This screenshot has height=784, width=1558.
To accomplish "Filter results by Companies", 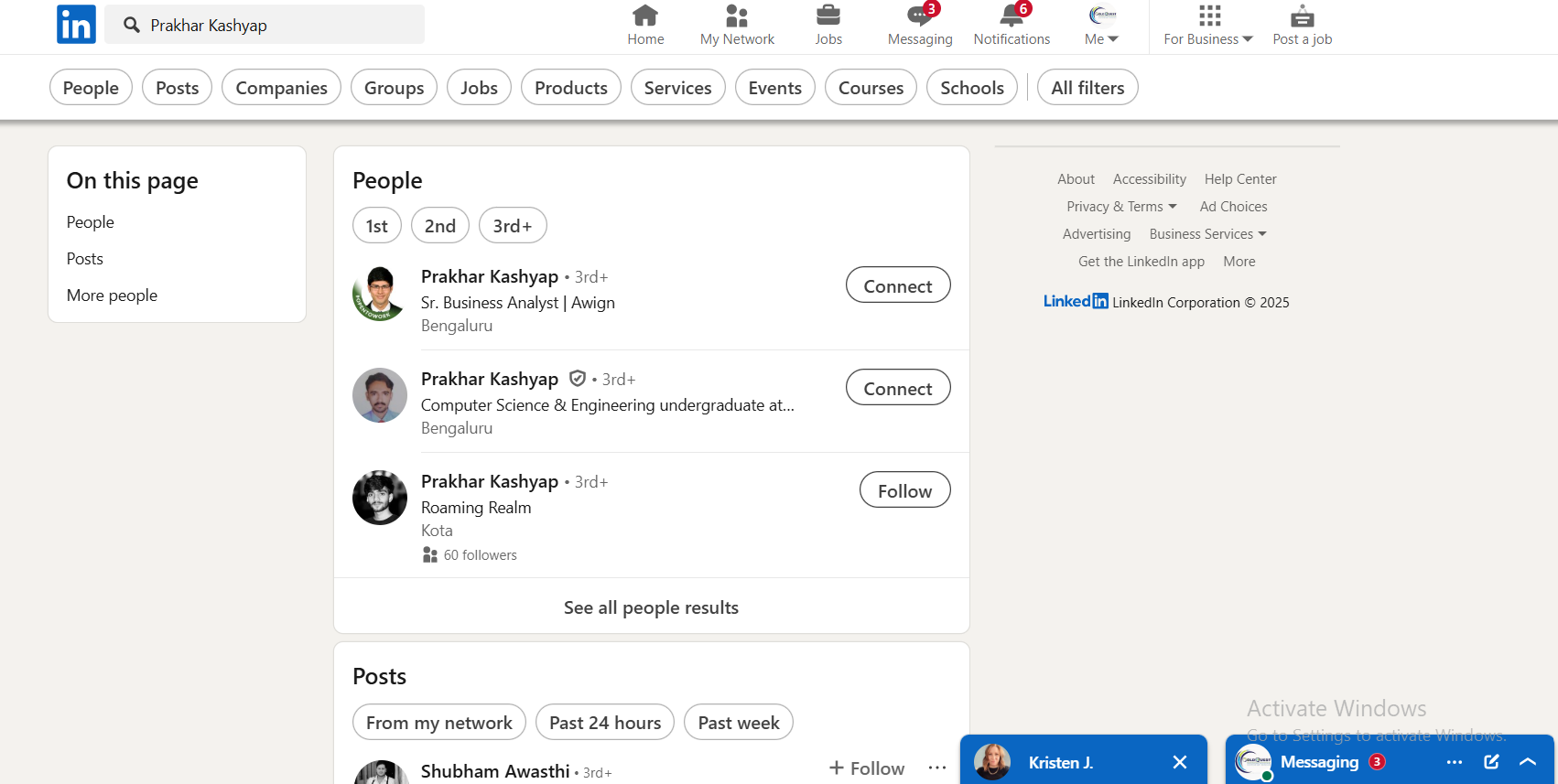I will click(281, 88).
